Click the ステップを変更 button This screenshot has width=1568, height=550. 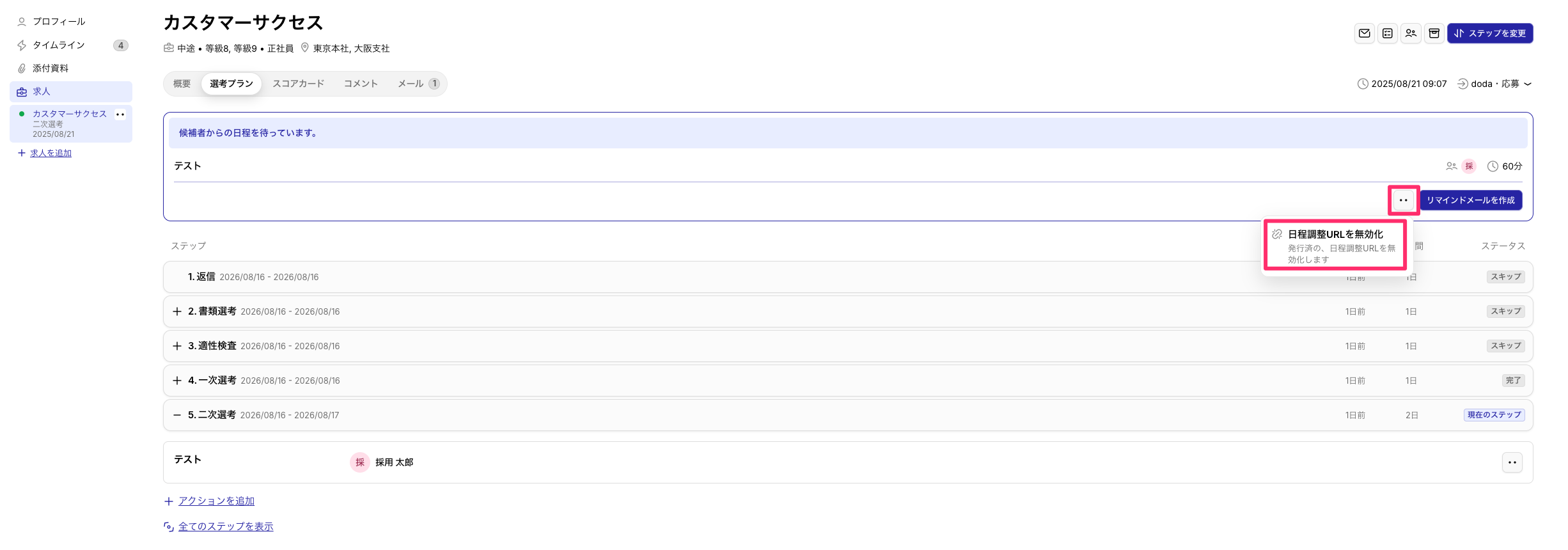coord(1490,33)
